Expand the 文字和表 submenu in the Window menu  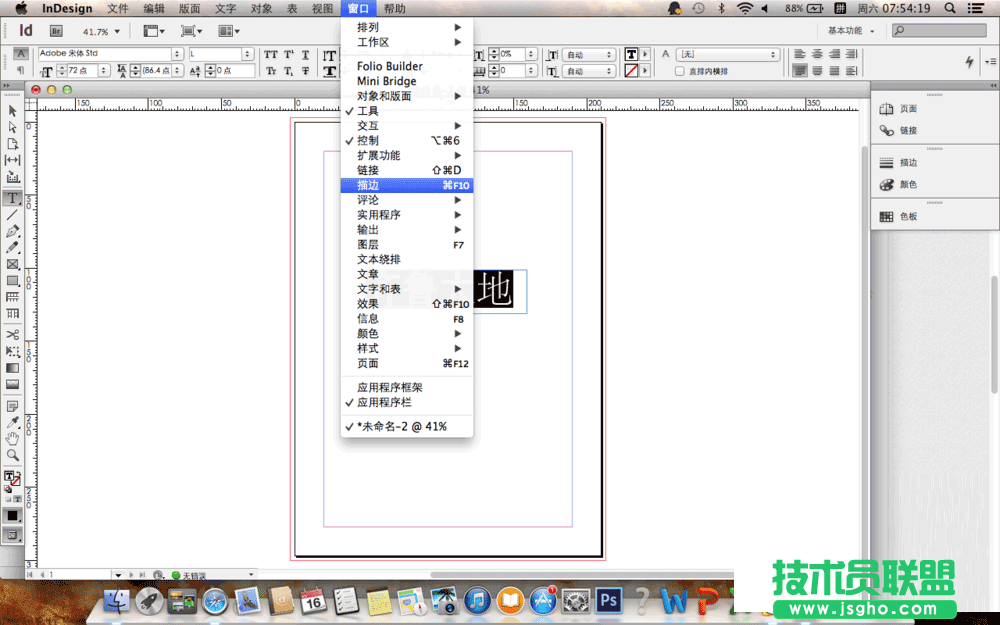(390, 288)
